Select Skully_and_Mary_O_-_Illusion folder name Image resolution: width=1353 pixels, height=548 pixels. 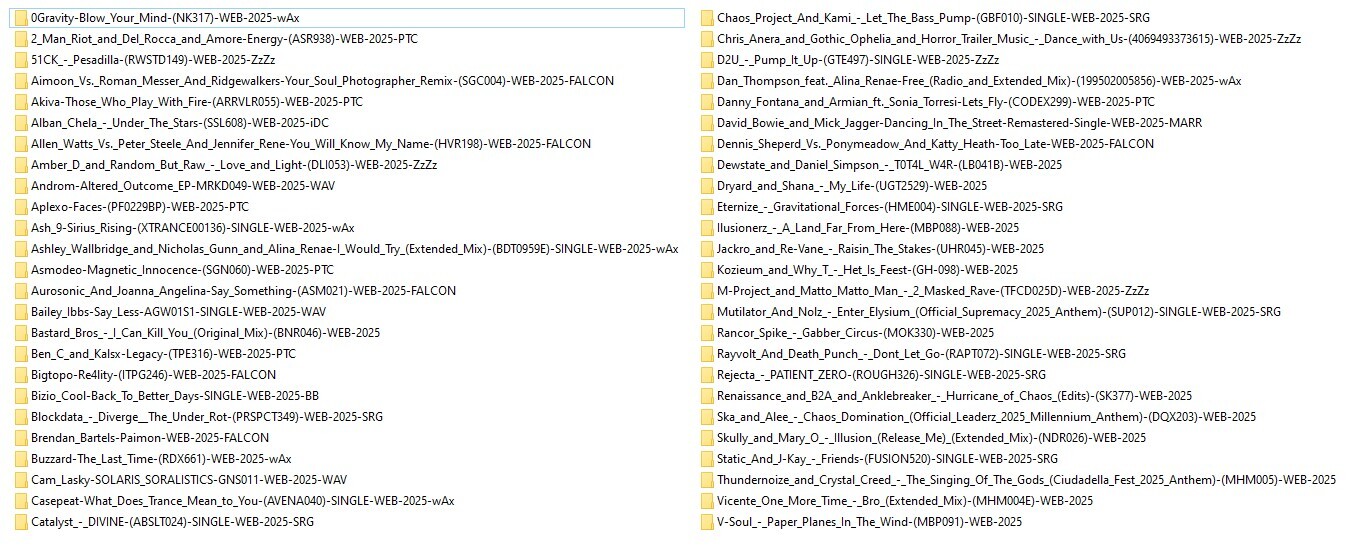point(931,438)
